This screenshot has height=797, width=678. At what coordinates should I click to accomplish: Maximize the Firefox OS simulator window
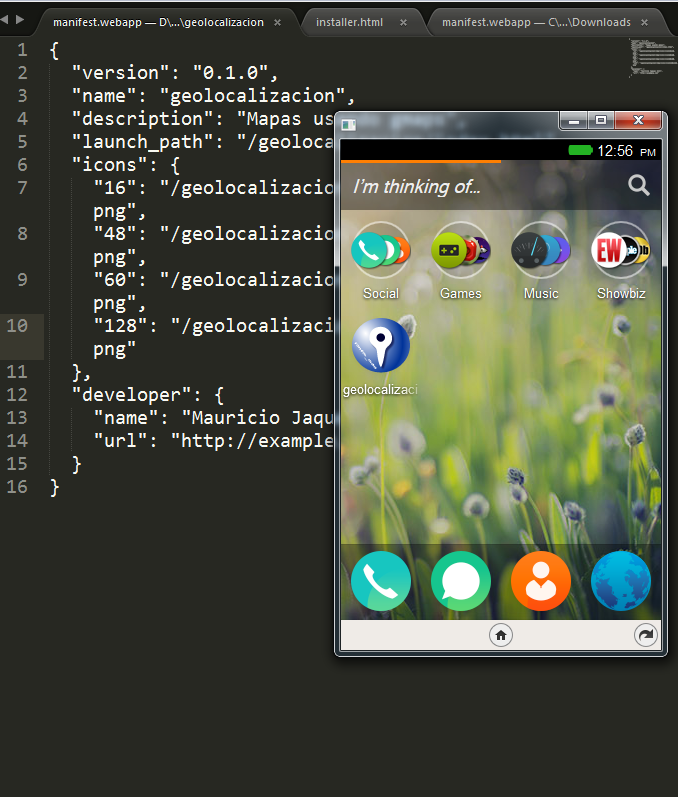601,121
